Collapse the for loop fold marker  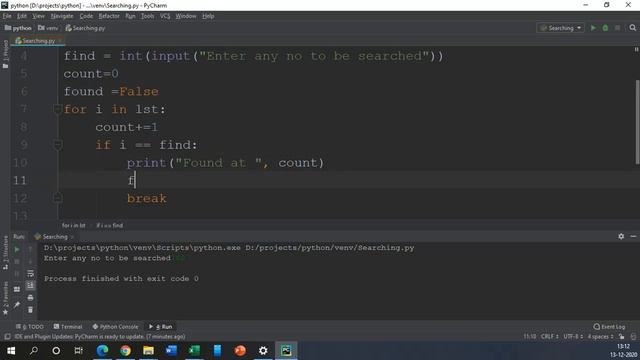point(58,109)
